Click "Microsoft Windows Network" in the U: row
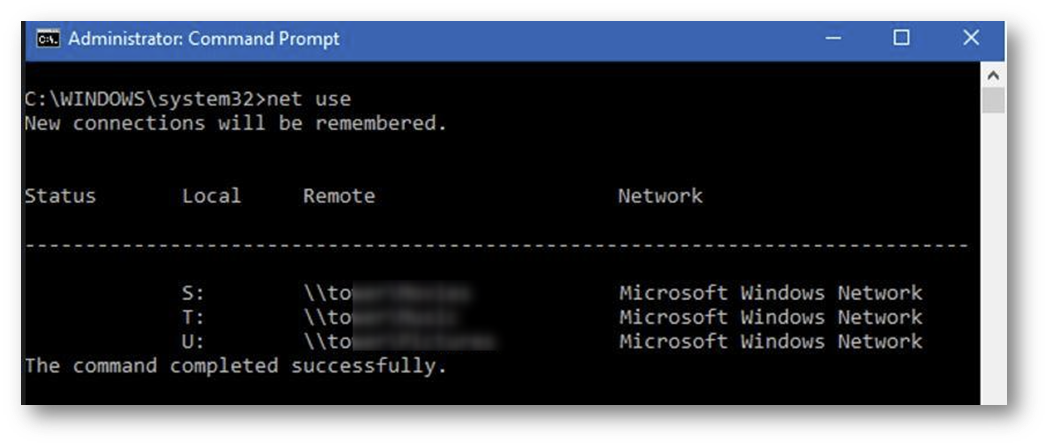This screenshot has width=1049, height=447. tap(770, 341)
